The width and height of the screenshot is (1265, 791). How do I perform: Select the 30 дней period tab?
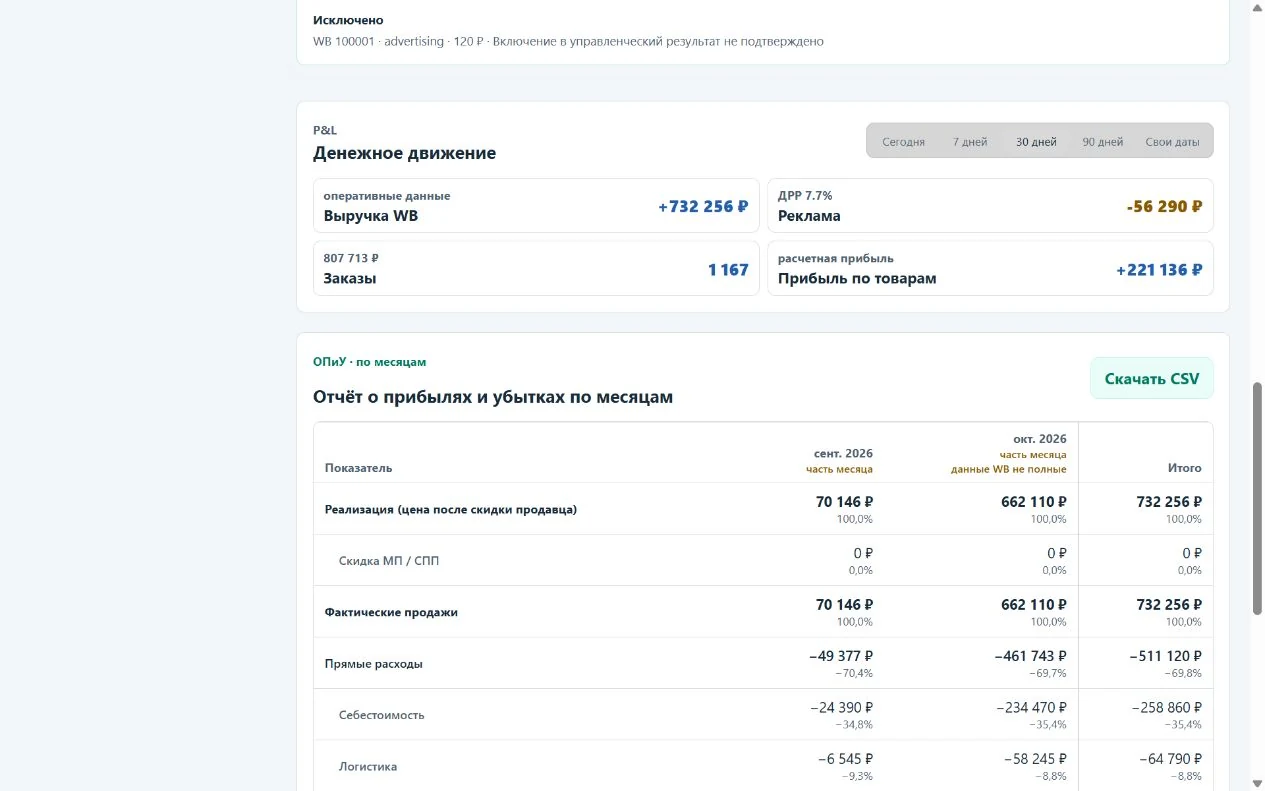coord(1036,141)
